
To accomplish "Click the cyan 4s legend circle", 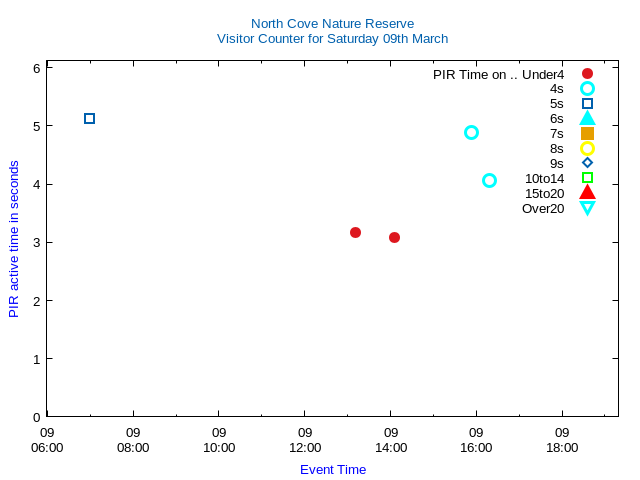I will (x=587, y=89).
